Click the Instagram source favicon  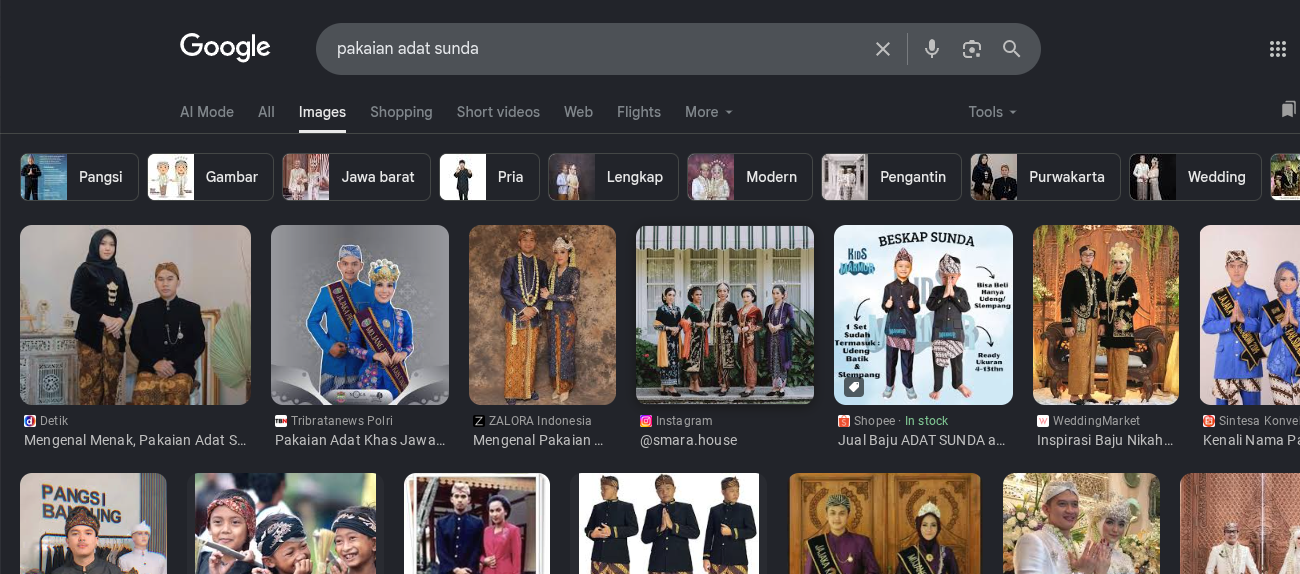(646, 421)
